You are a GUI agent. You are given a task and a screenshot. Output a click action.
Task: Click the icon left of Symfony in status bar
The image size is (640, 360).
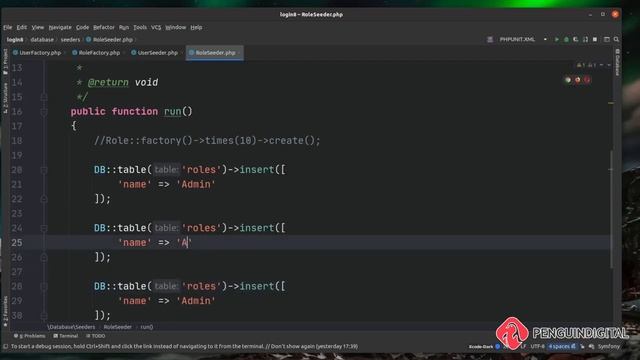point(591,347)
